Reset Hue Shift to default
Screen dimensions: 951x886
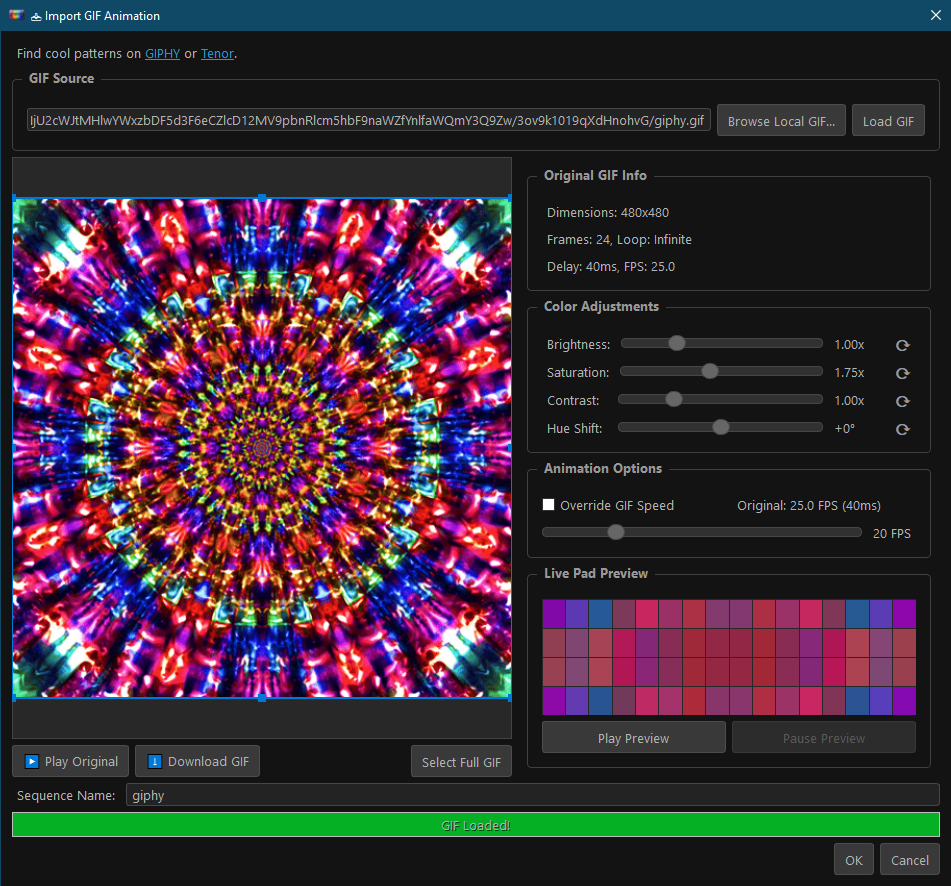click(x=902, y=429)
